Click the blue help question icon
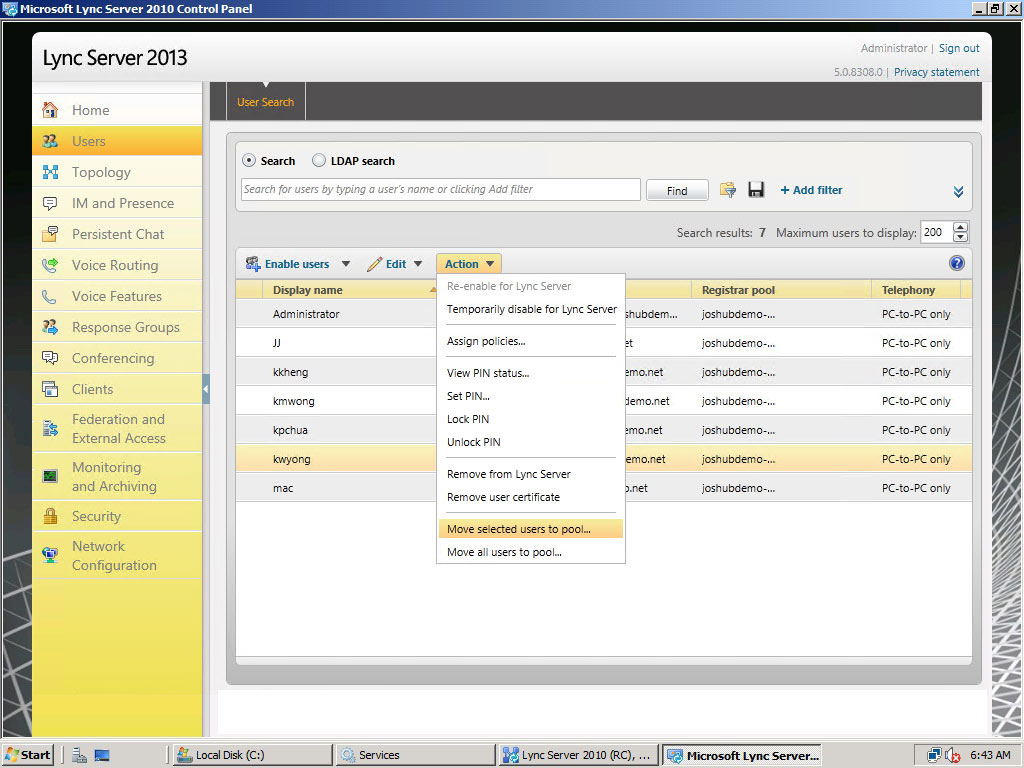This screenshot has width=1024, height=768. (957, 263)
